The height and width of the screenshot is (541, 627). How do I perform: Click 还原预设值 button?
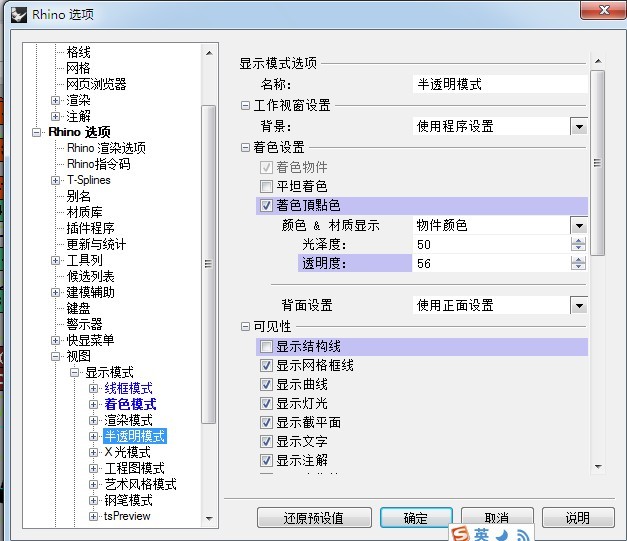click(314, 518)
